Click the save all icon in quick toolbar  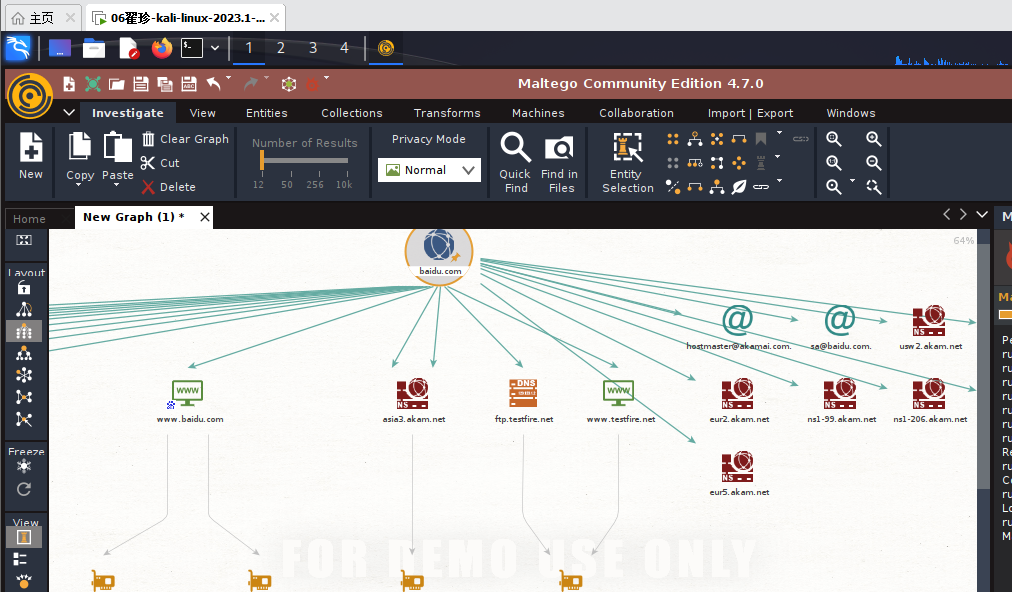pyautogui.click(x=165, y=84)
